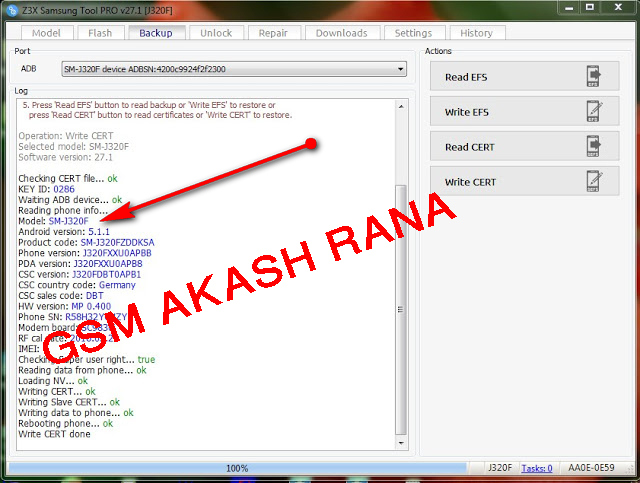Image resolution: width=640 pixels, height=483 pixels.
Task: Click the 100% progress bar
Action: point(237,468)
